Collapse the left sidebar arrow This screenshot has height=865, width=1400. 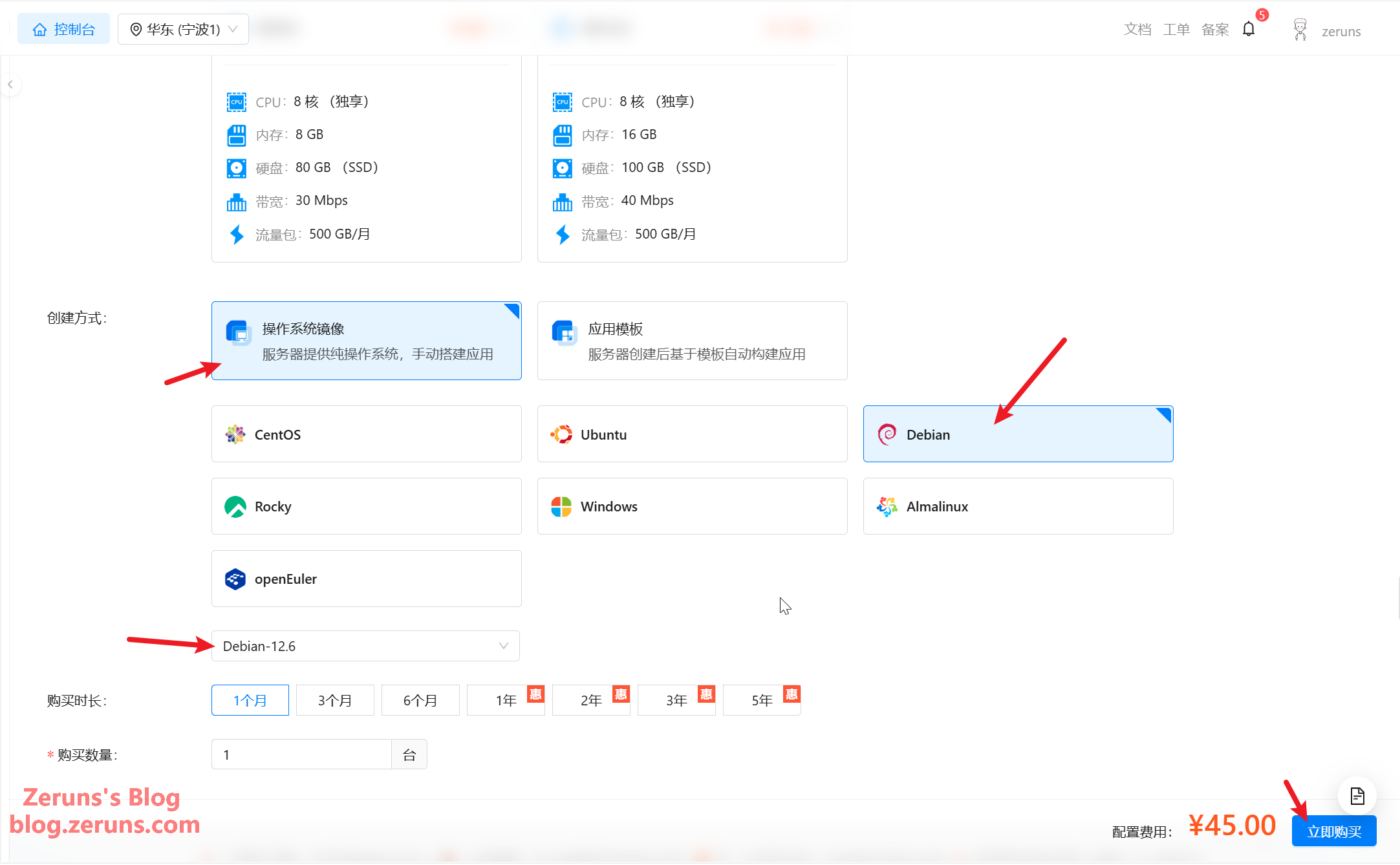10,85
